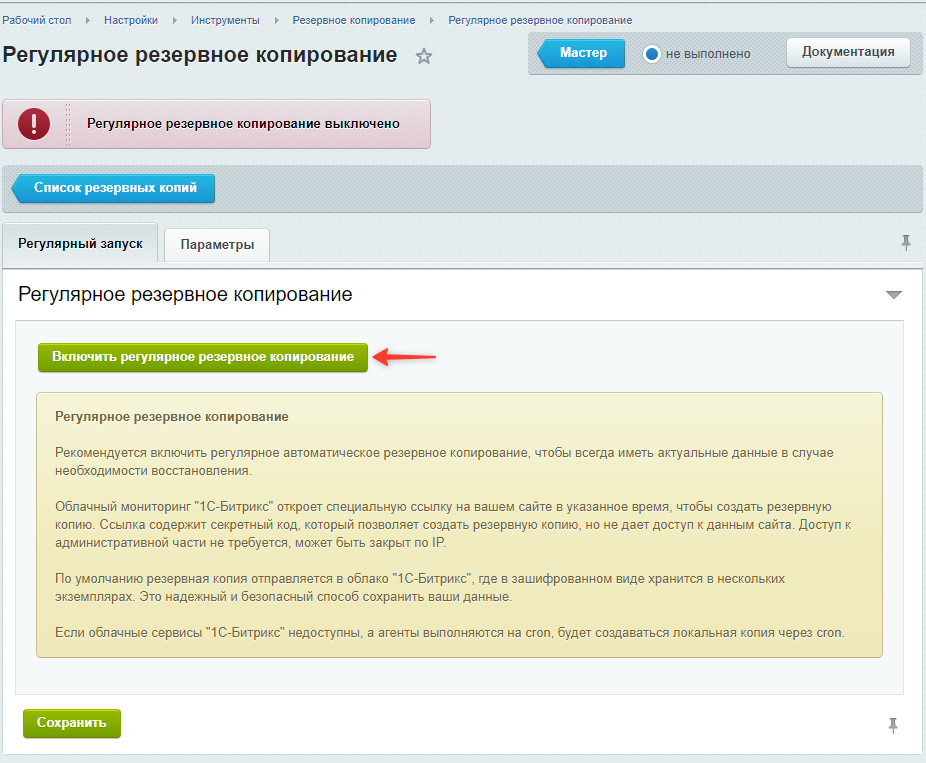Open Резервное копирование breadcrumb link
The image size is (926, 763).
[354, 20]
